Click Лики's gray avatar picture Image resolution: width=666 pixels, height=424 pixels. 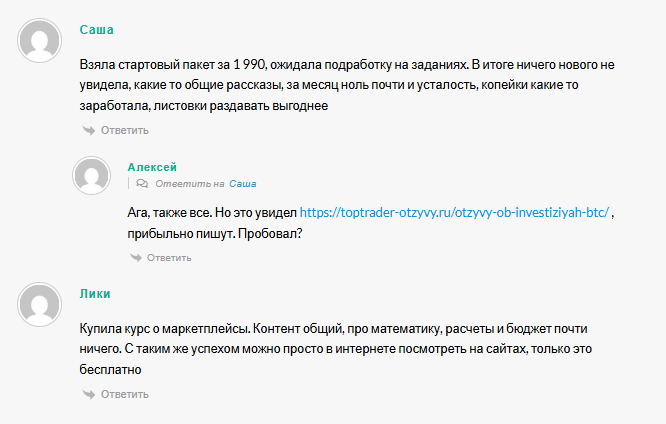click(x=38, y=302)
